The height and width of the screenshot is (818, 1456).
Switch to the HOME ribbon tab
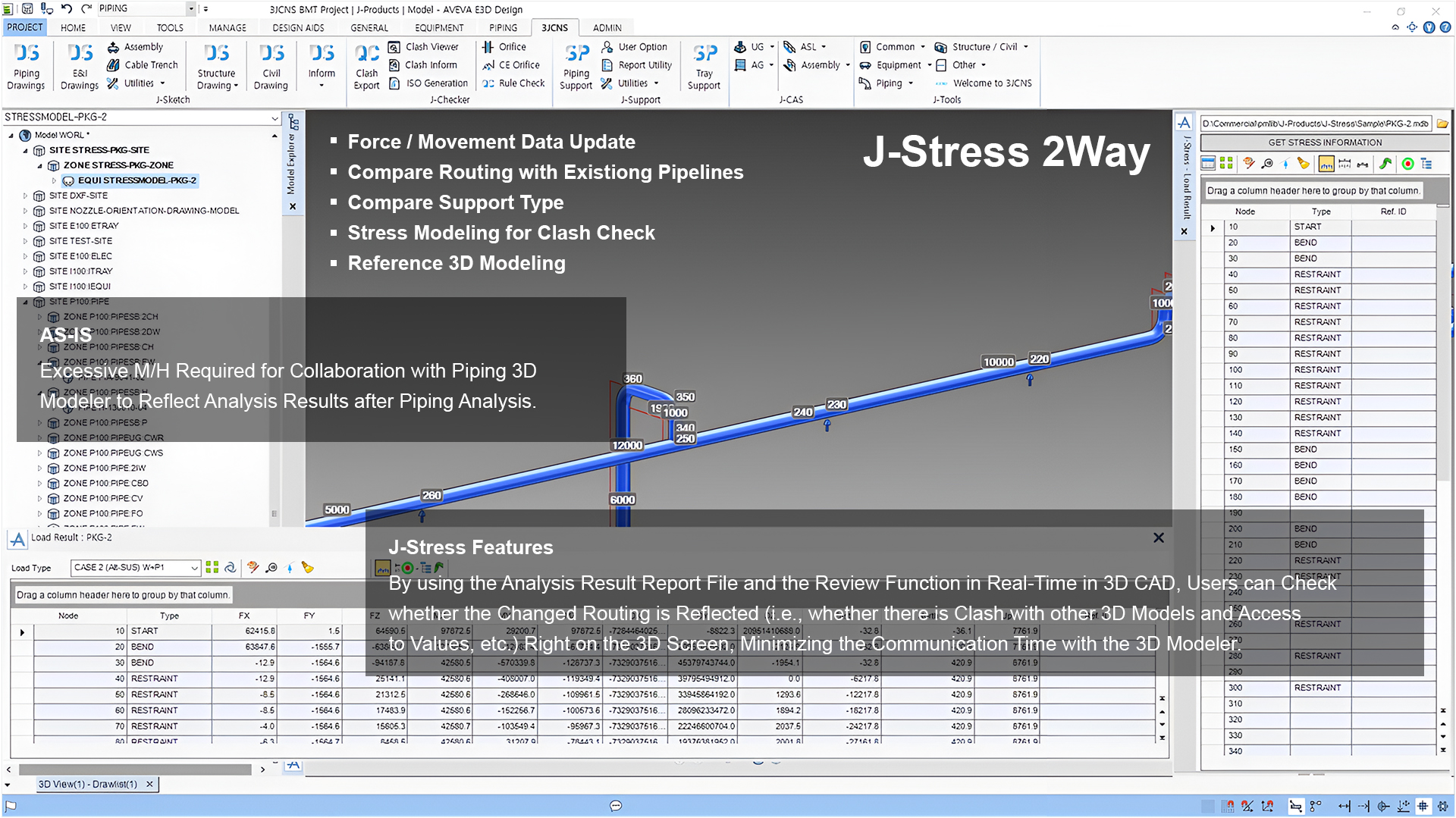[x=73, y=27]
